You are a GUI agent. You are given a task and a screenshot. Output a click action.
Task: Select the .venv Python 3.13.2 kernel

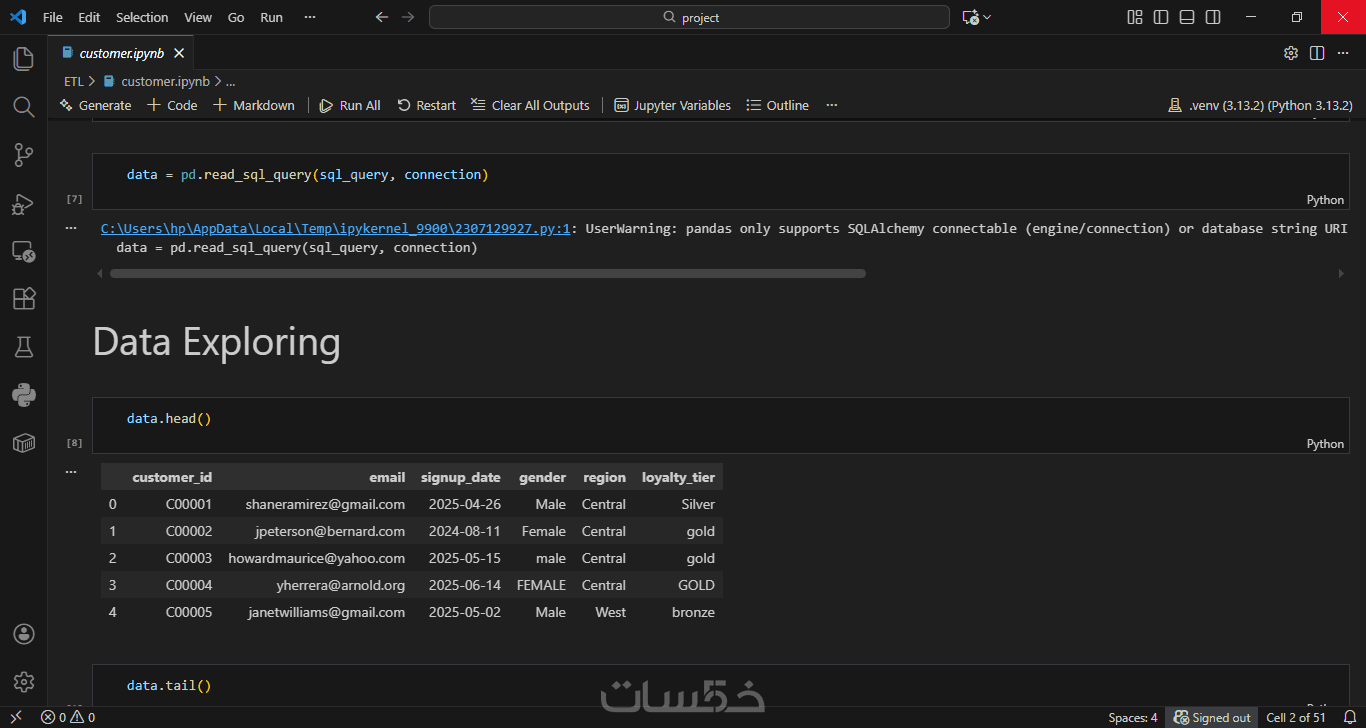pos(1260,105)
